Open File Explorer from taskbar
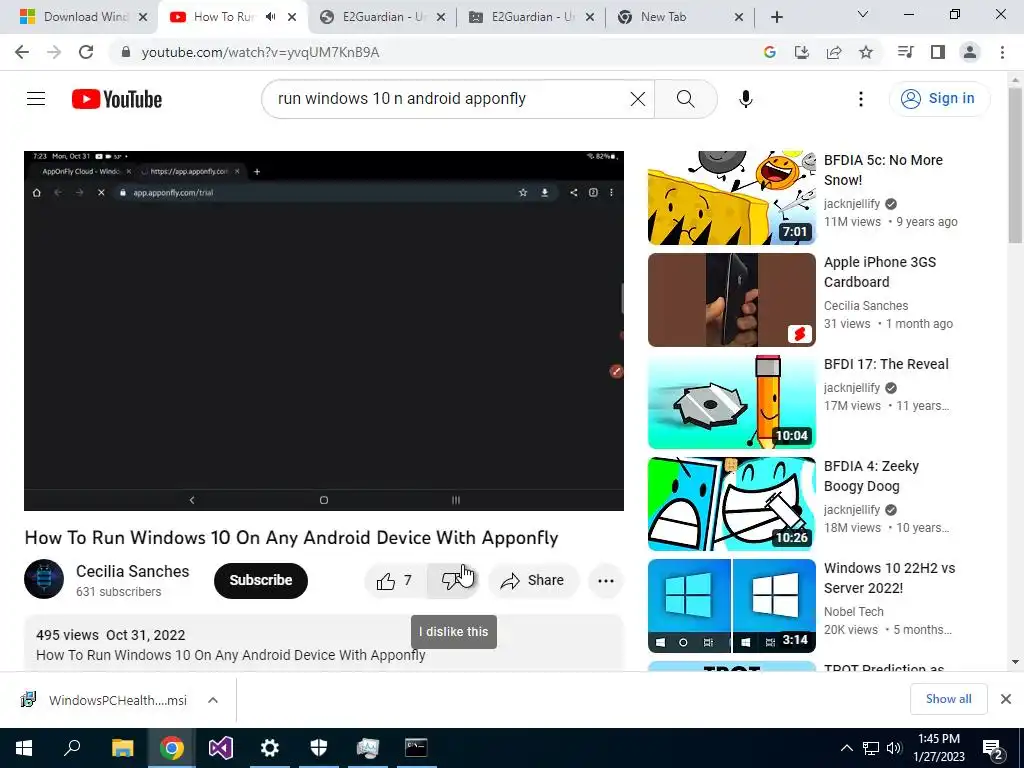 [x=122, y=748]
